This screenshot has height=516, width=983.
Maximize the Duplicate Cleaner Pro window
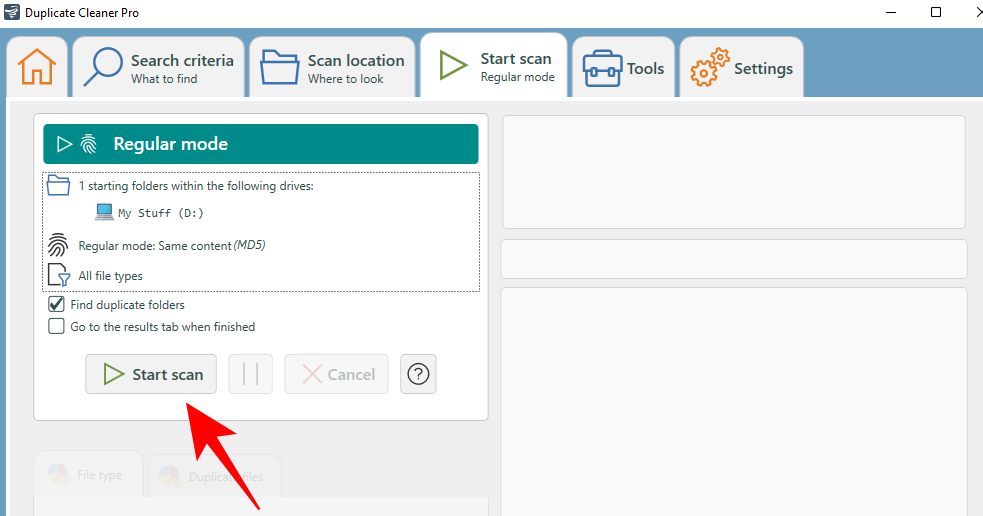point(936,13)
